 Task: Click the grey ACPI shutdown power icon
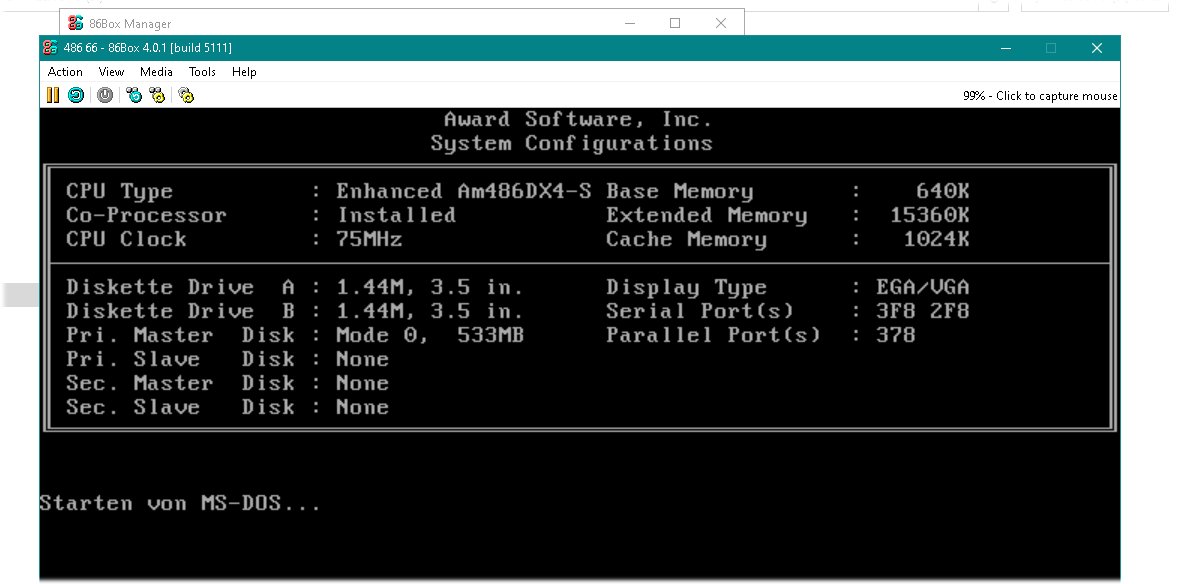(104, 95)
